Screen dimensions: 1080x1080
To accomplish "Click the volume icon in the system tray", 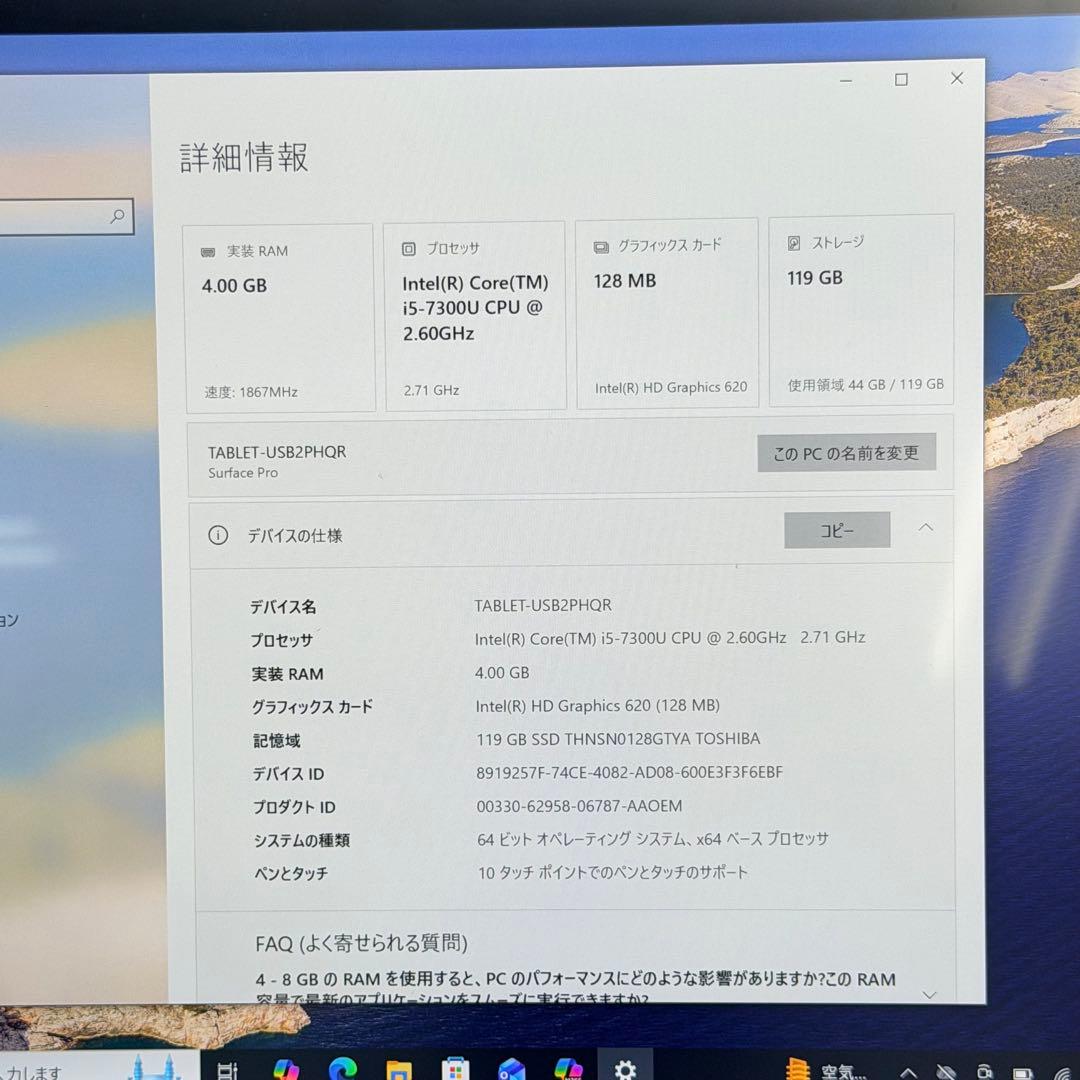I will (946, 1073).
